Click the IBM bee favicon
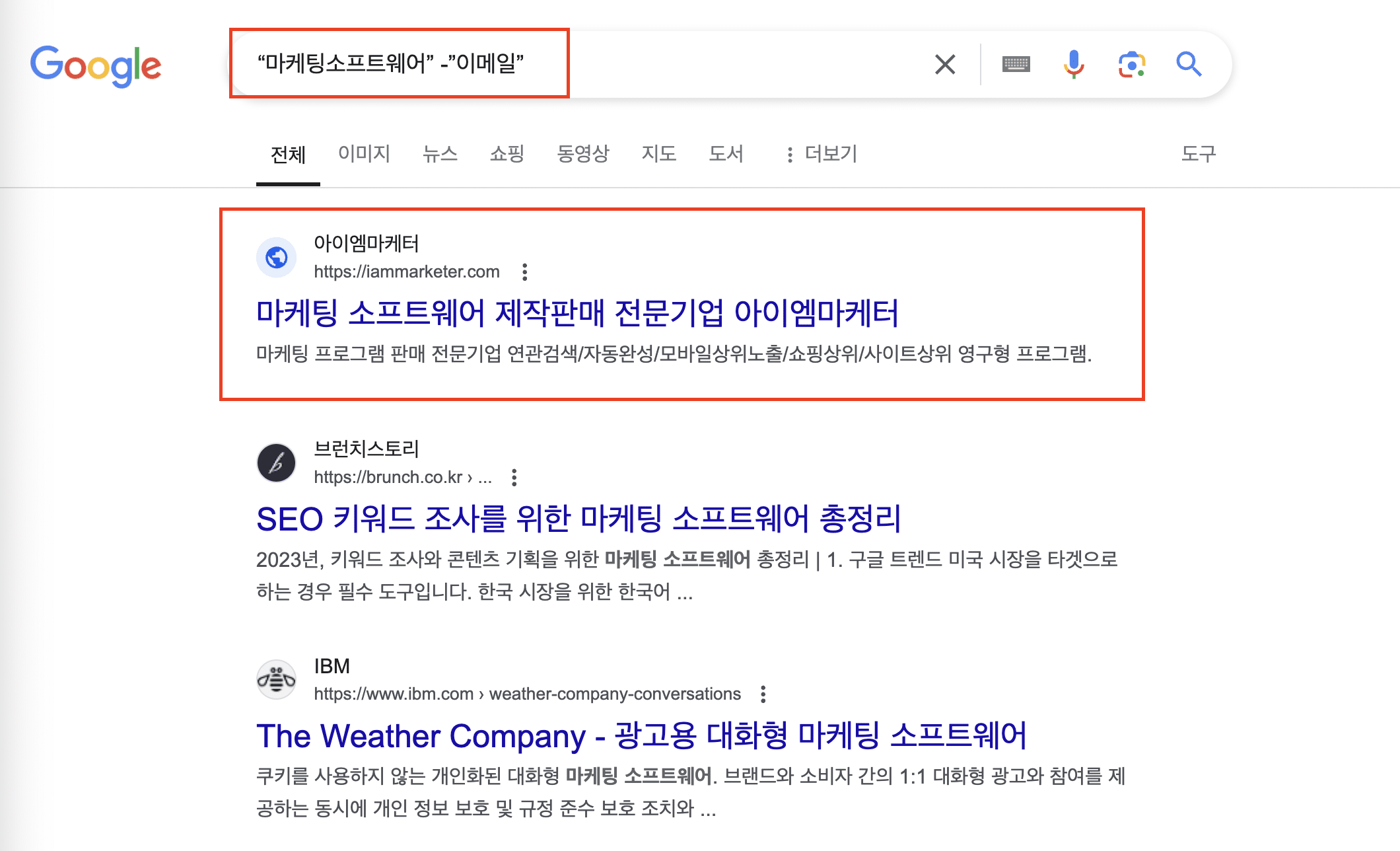This screenshot has height=851, width=1400. click(276, 679)
